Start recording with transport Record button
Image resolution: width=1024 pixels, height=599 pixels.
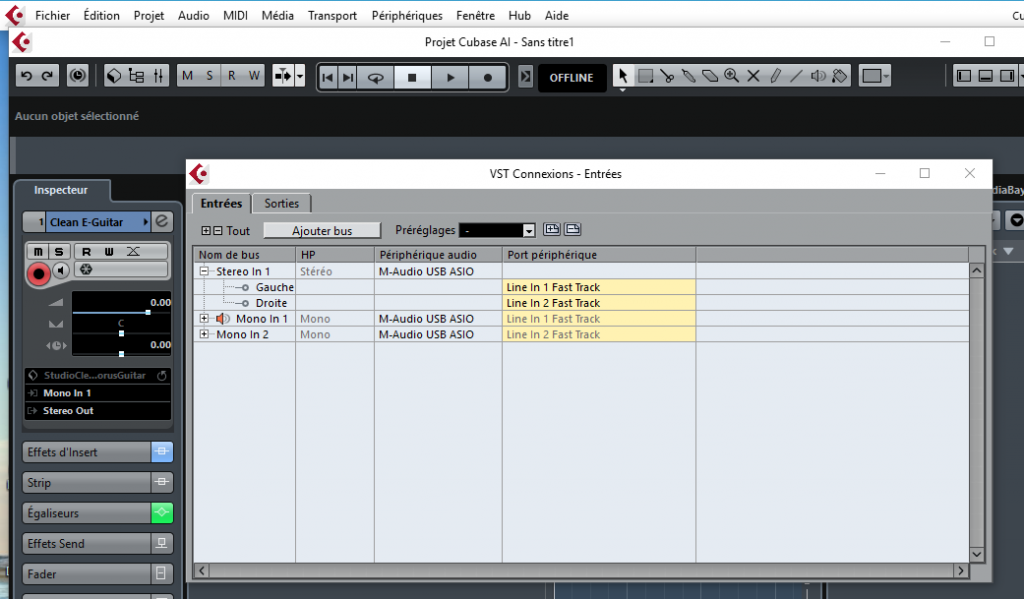point(488,78)
